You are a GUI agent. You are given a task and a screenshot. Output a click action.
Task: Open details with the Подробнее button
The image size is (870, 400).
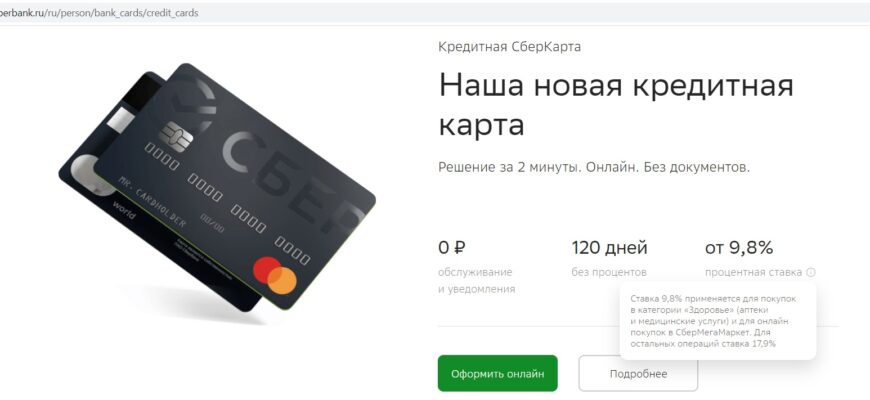(638, 373)
